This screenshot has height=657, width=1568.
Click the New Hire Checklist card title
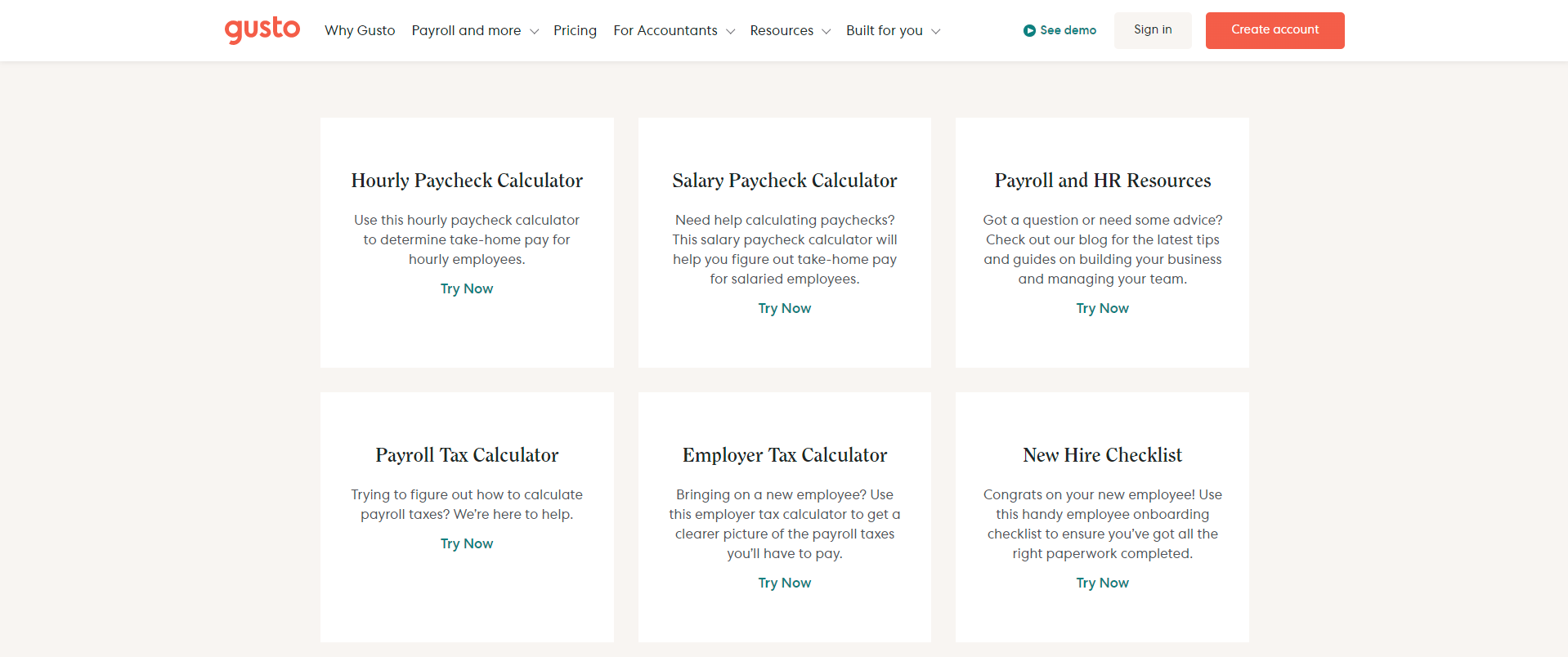click(x=1102, y=455)
